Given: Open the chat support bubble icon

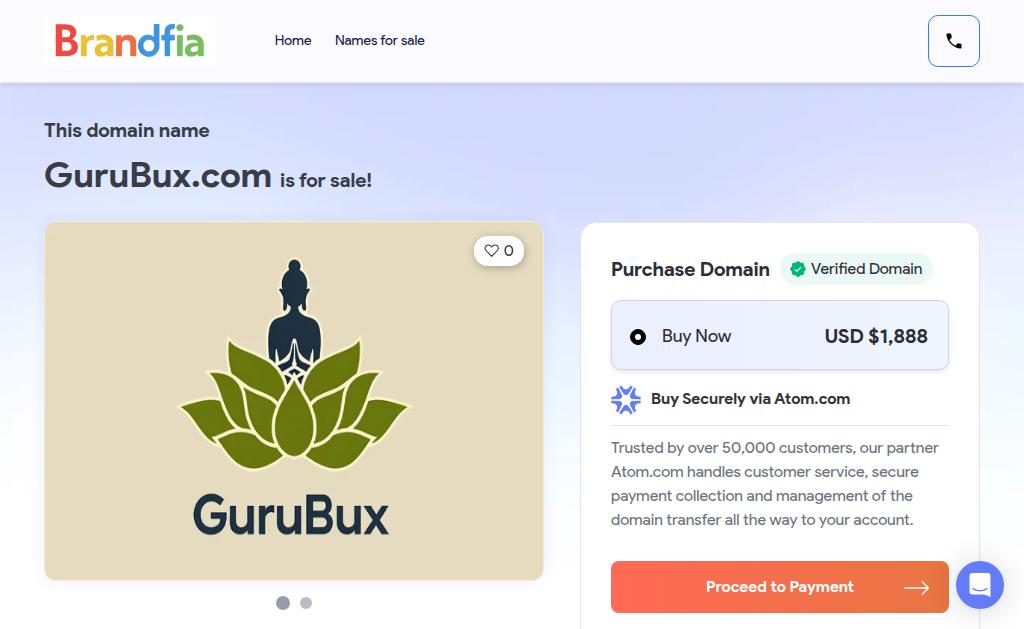Looking at the screenshot, I should pos(980,585).
